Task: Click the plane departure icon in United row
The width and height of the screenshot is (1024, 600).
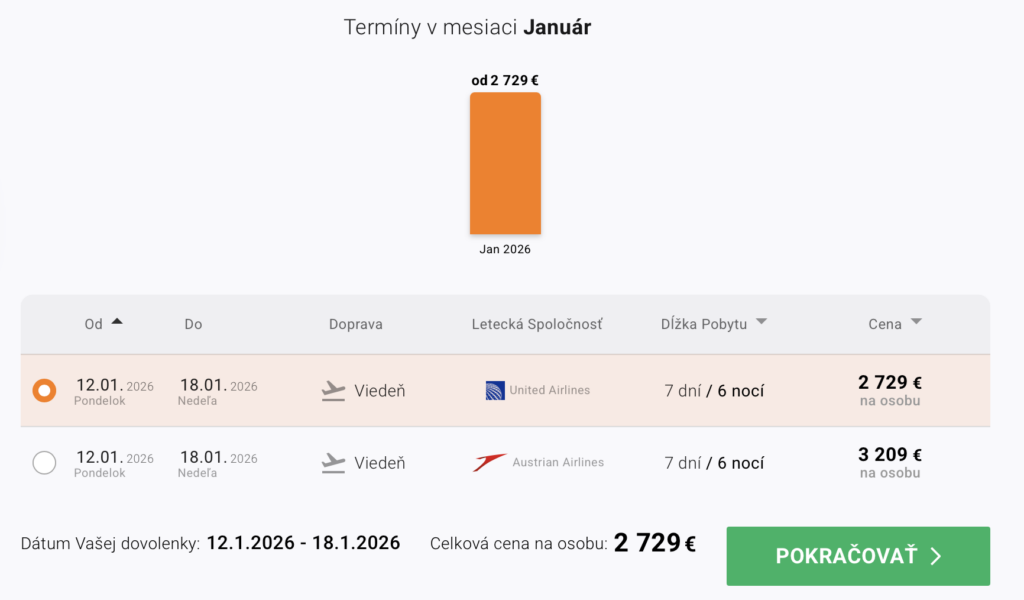Action: (x=333, y=391)
